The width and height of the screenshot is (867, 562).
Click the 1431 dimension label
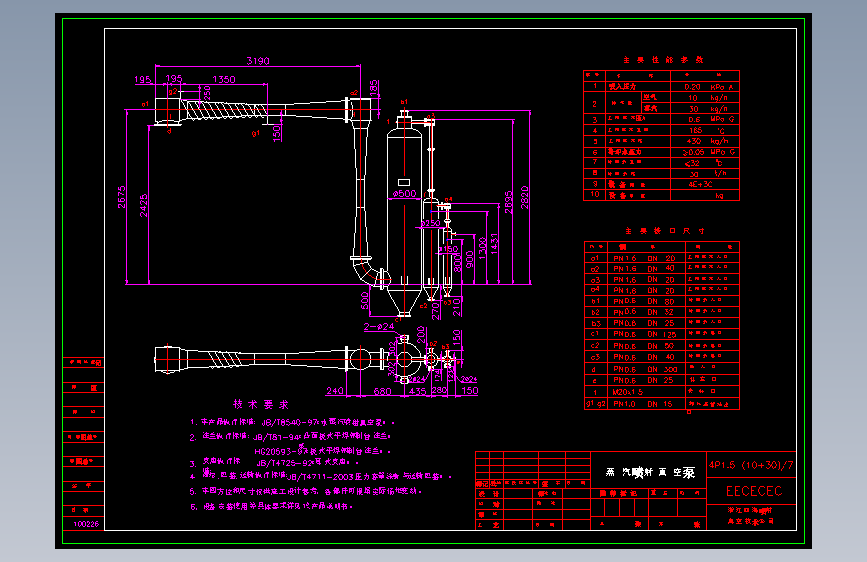(494, 244)
